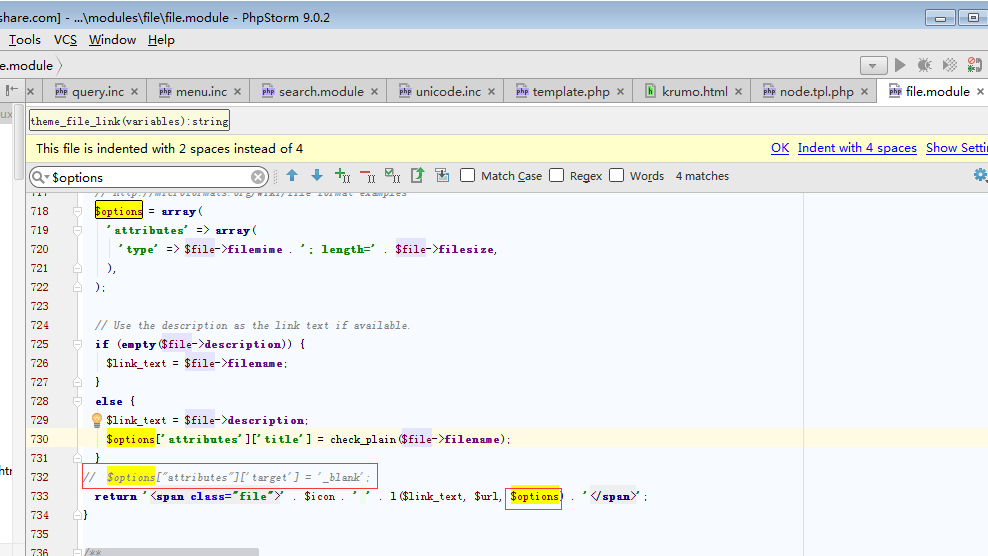Click the hide tool window icon left of tabs

(x=12, y=91)
